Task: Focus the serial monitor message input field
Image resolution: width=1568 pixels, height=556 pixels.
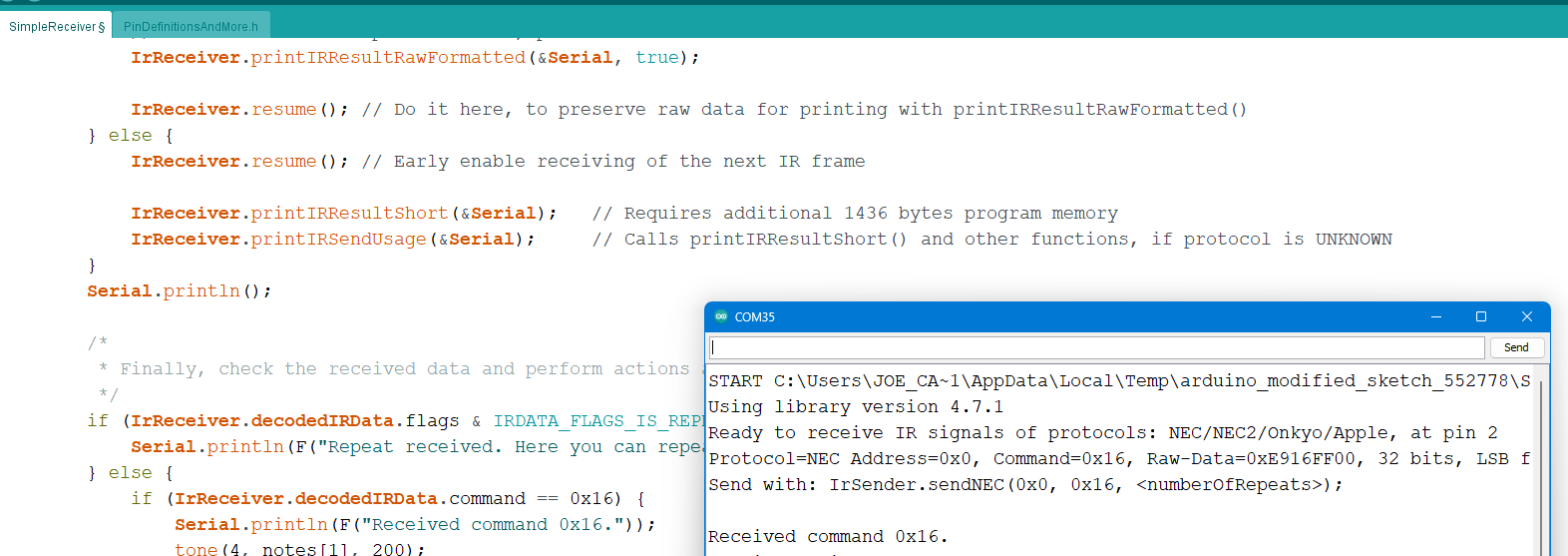Action: [x=1096, y=347]
